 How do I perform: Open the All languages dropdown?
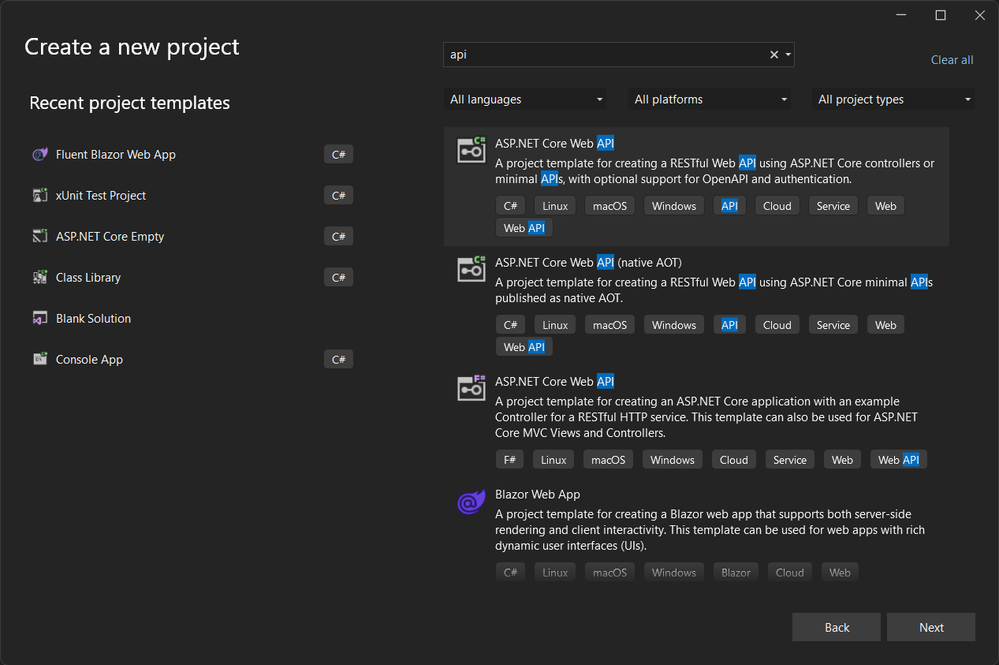[525, 99]
